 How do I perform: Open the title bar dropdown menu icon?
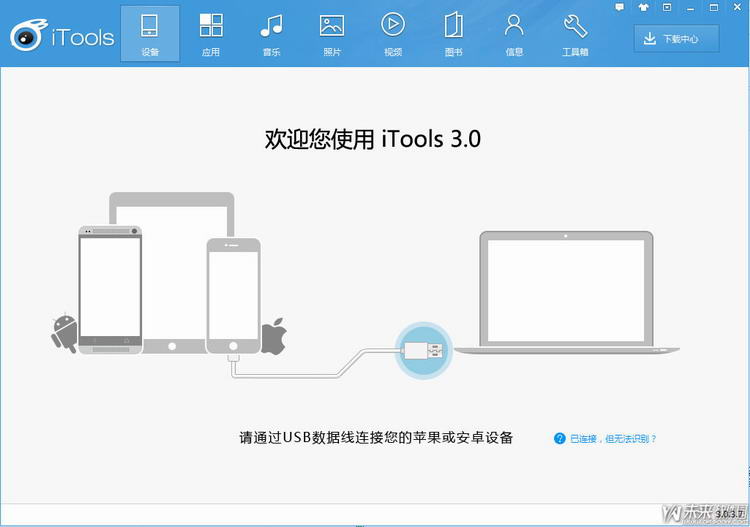tap(667, 8)
